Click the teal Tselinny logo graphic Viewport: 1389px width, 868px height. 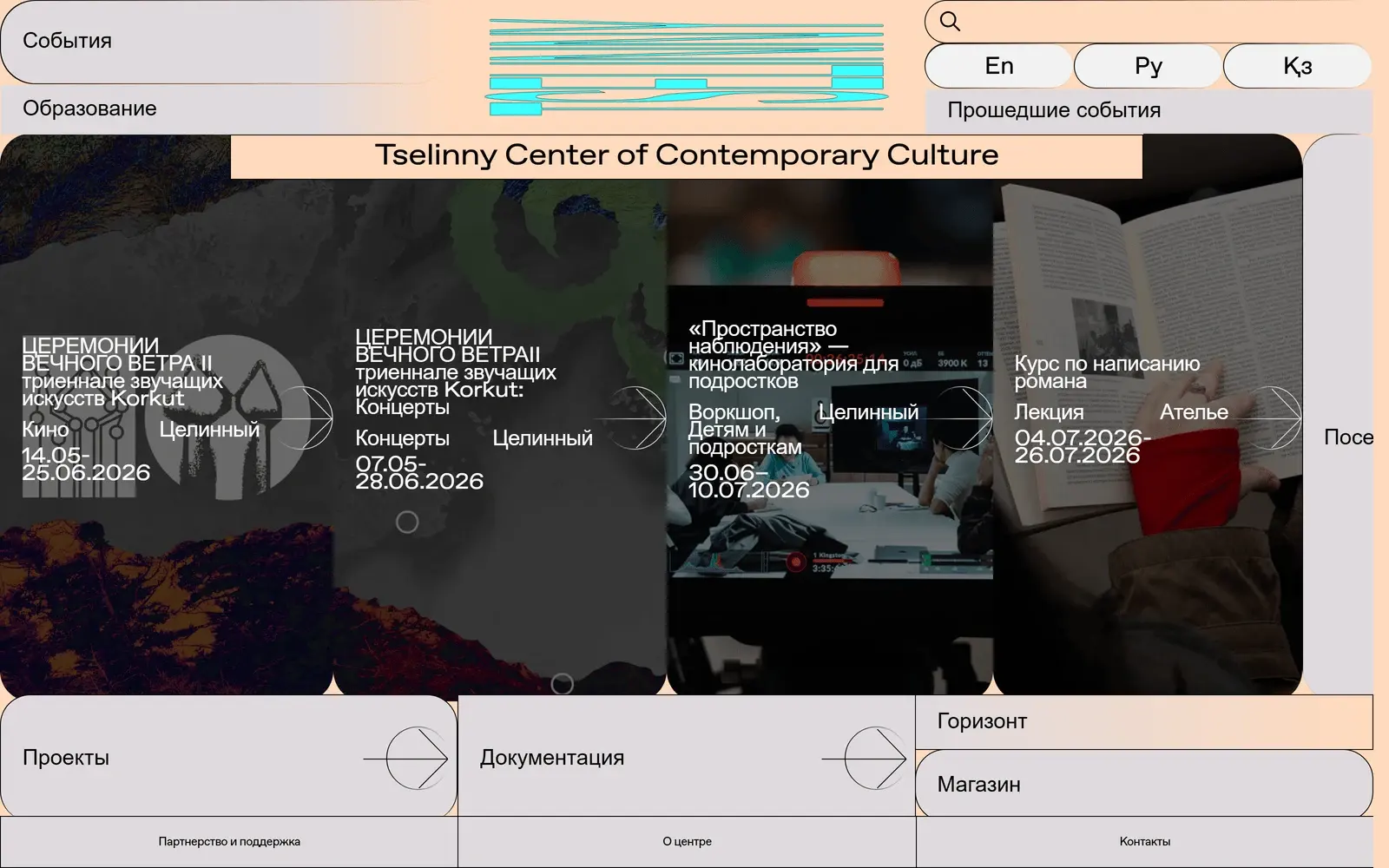tap(687, 67)
